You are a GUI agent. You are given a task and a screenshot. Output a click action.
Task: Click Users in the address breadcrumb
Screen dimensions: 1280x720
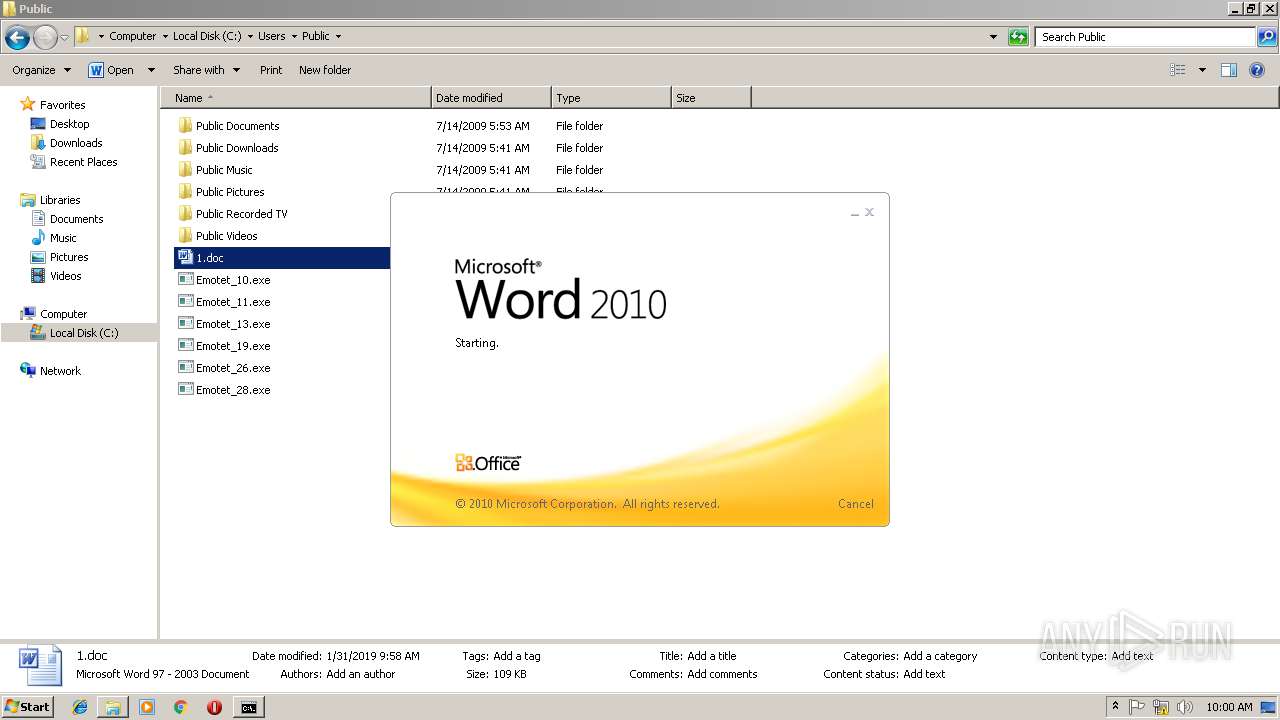click(271, 36)
